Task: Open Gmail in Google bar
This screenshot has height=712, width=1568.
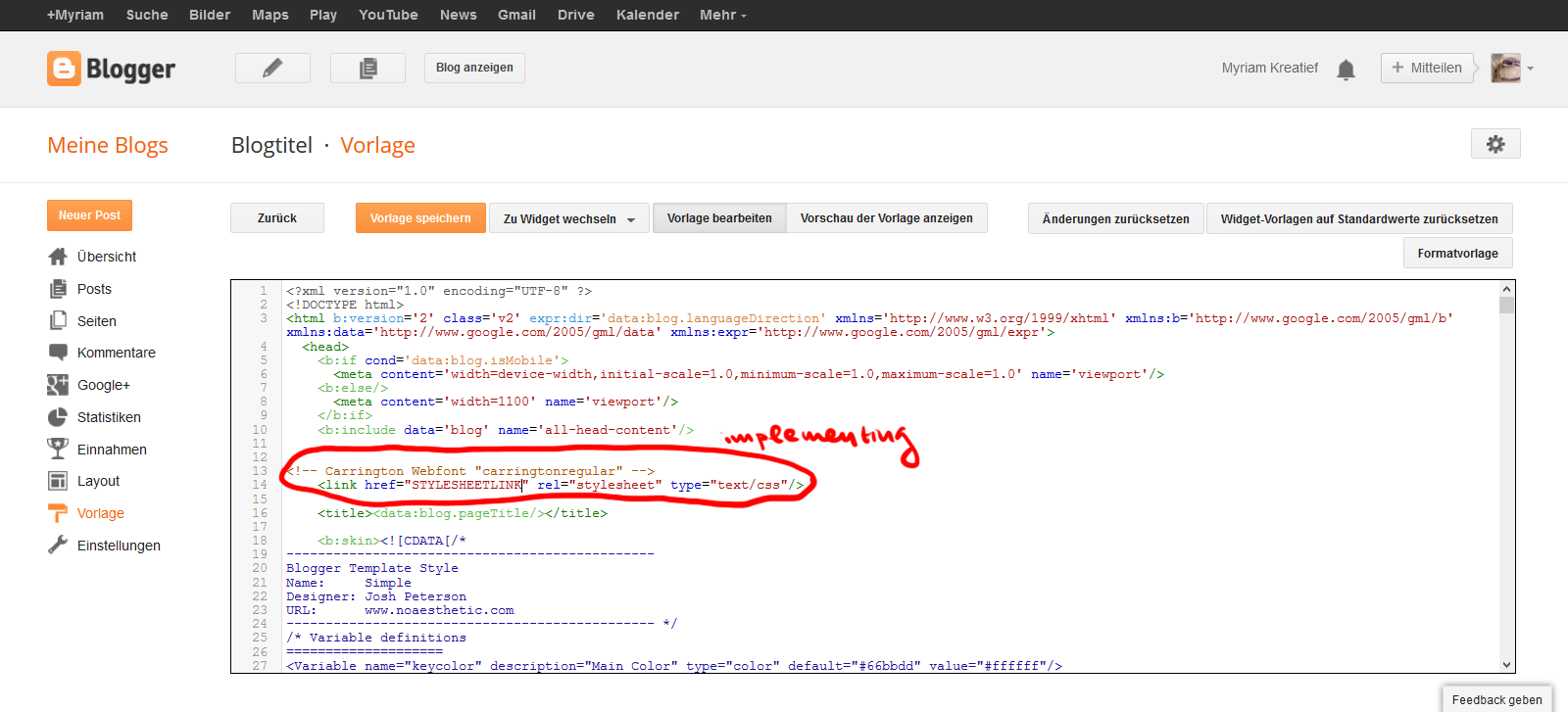Action: (516, 15)
